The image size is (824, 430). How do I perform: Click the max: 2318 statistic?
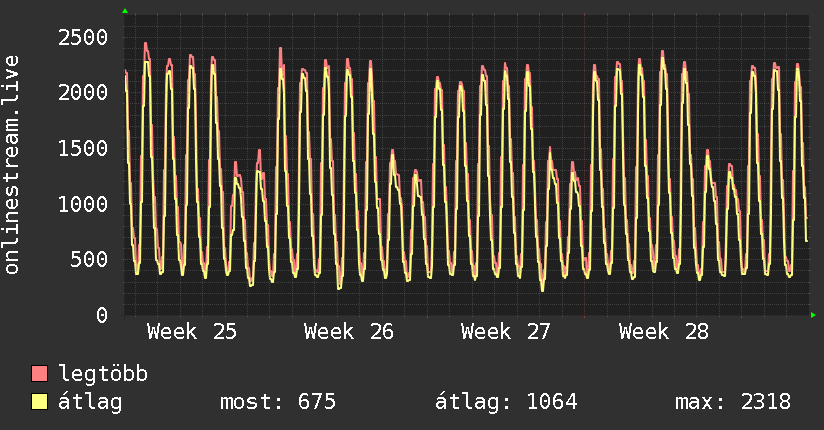tap(733, 402)
